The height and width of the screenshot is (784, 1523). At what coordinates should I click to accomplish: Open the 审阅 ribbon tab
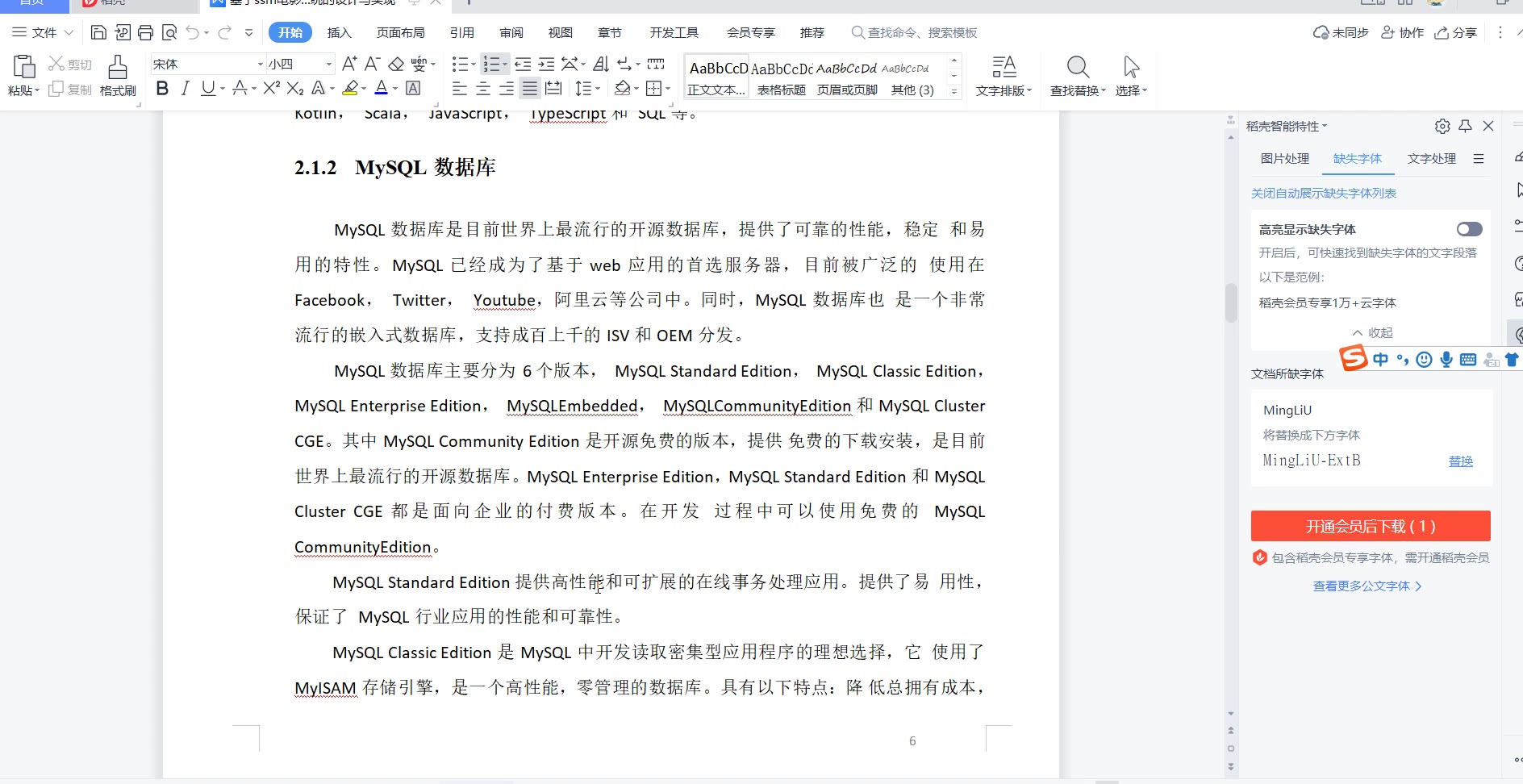tap(511, 32)
